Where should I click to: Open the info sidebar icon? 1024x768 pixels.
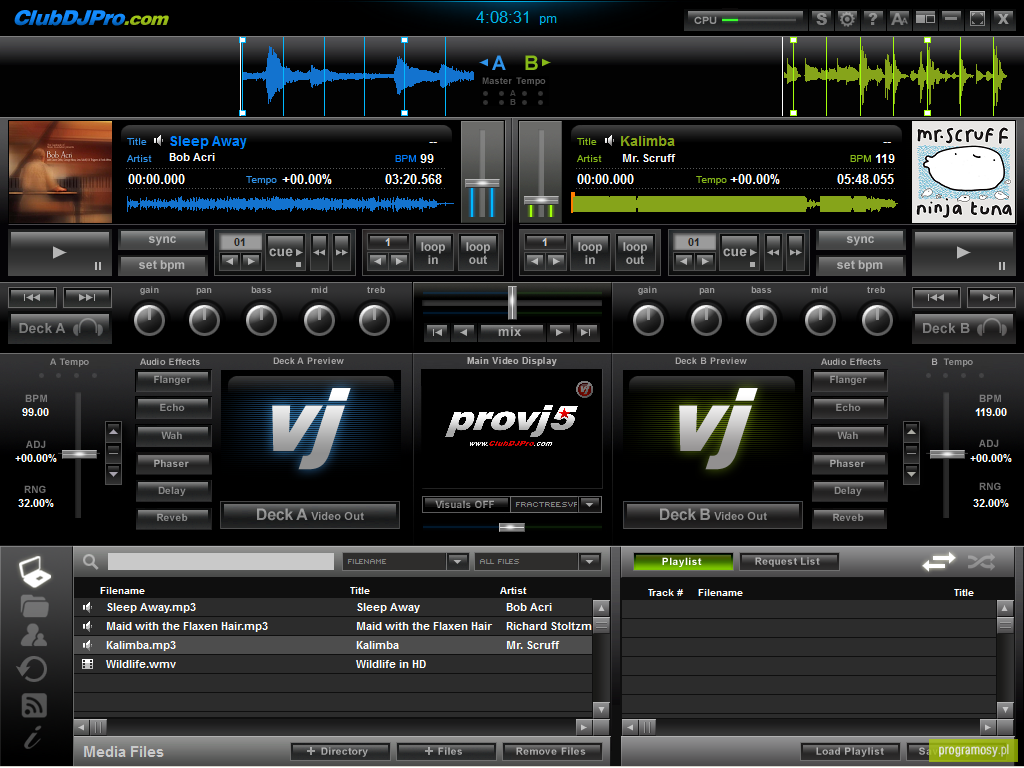point(33,737)
